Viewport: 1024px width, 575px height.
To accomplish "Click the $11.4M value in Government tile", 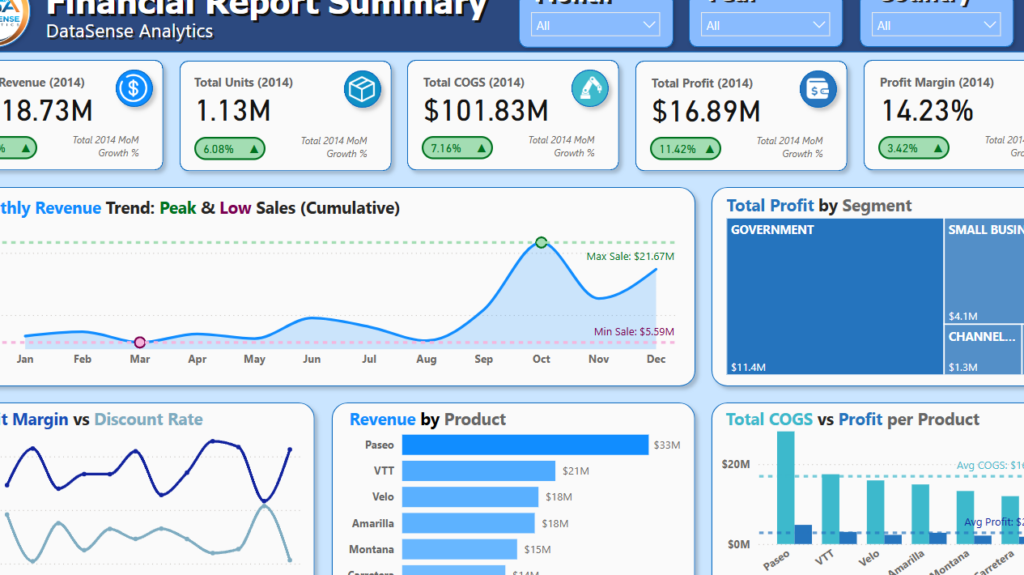I will click(748, 367).
